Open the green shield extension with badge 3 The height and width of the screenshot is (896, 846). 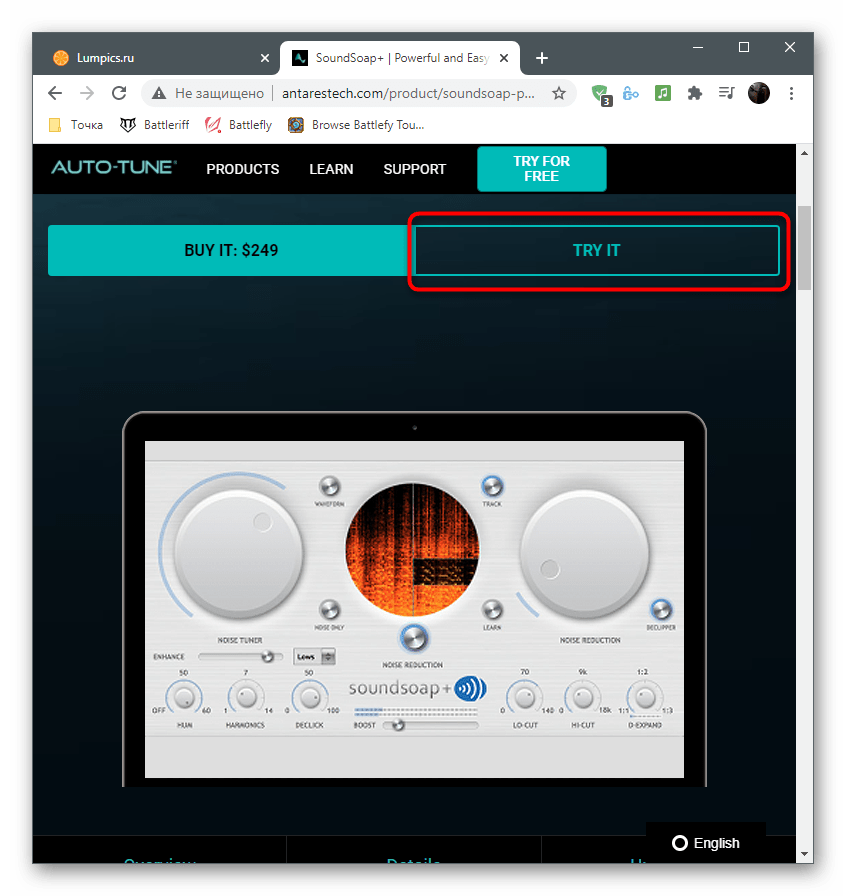click(601, 94)
